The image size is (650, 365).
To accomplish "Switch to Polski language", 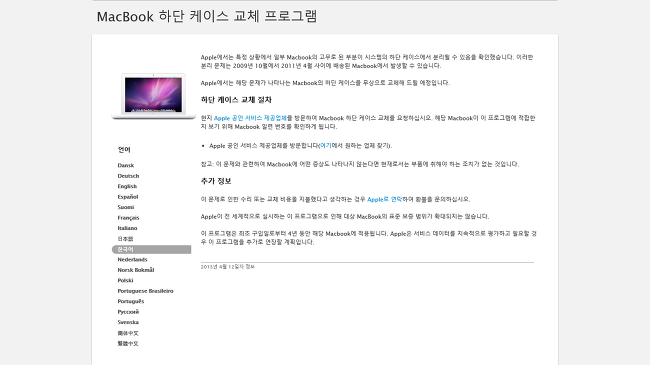I will click(x=125, y=280).
